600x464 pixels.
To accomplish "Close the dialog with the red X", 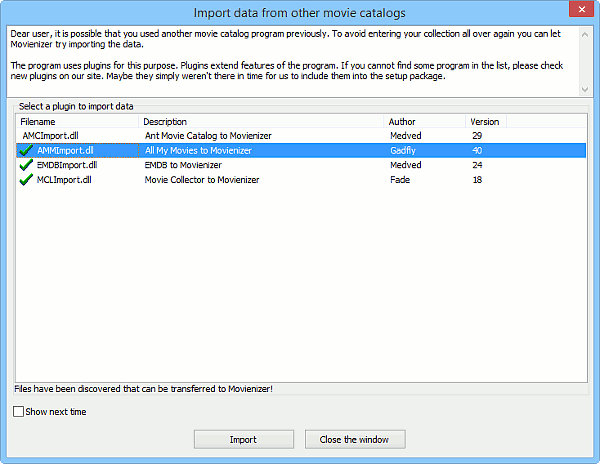I will coord(581,10).
